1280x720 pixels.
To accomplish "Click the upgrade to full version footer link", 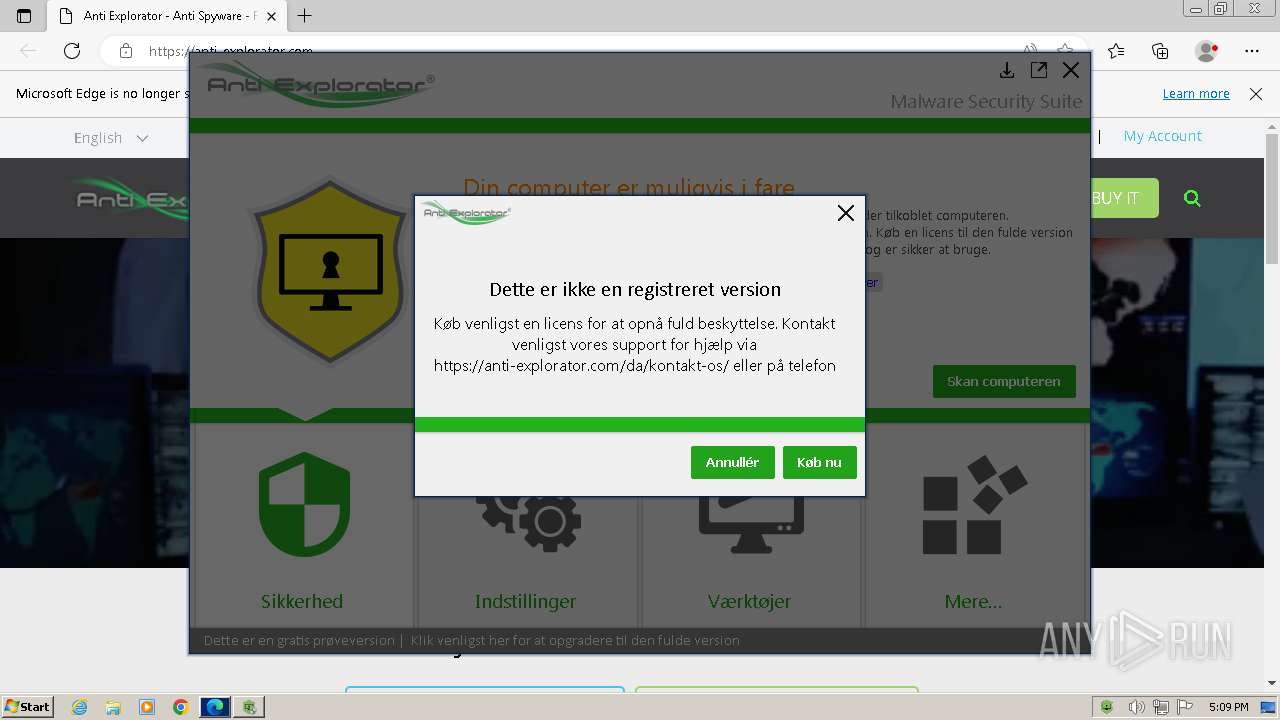I will pyautogui.click(x=575, y=640).
